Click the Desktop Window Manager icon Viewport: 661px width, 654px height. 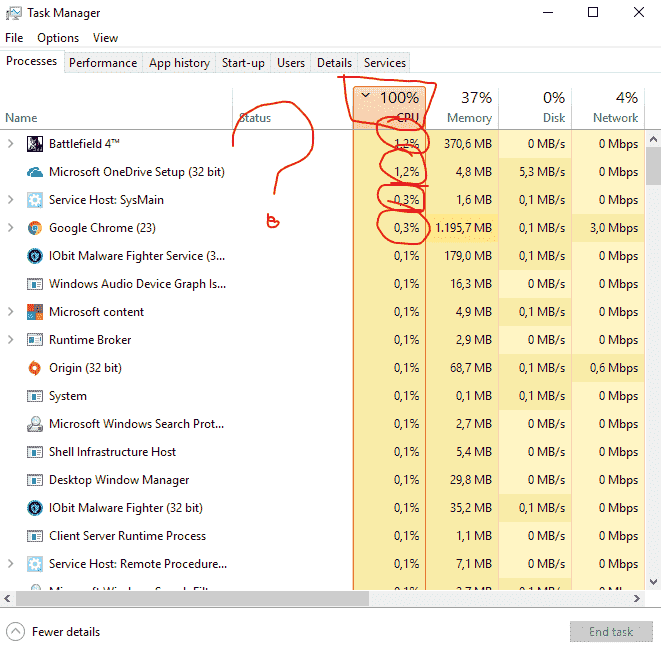(35, 480)
